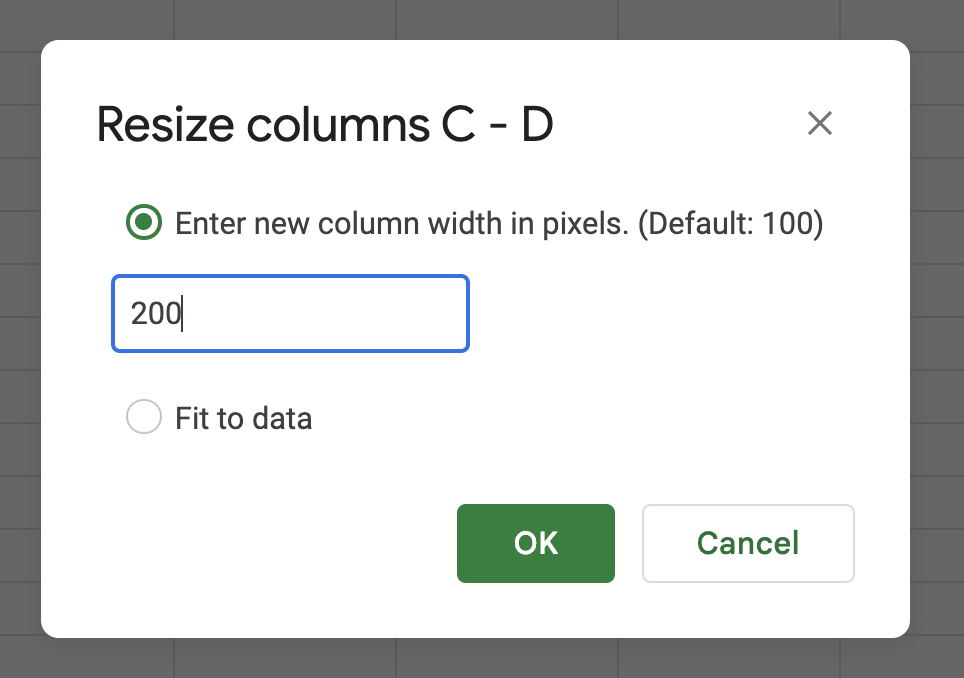Click the 'Resize columns C - D' title
The width and height of the screenshot is (964, 678).
coord(325,125)
